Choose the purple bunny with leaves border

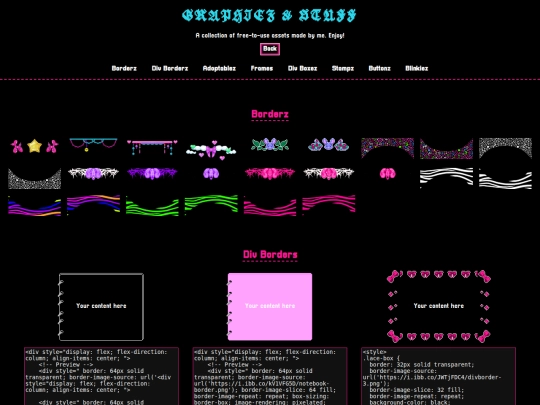pos(270,145)
